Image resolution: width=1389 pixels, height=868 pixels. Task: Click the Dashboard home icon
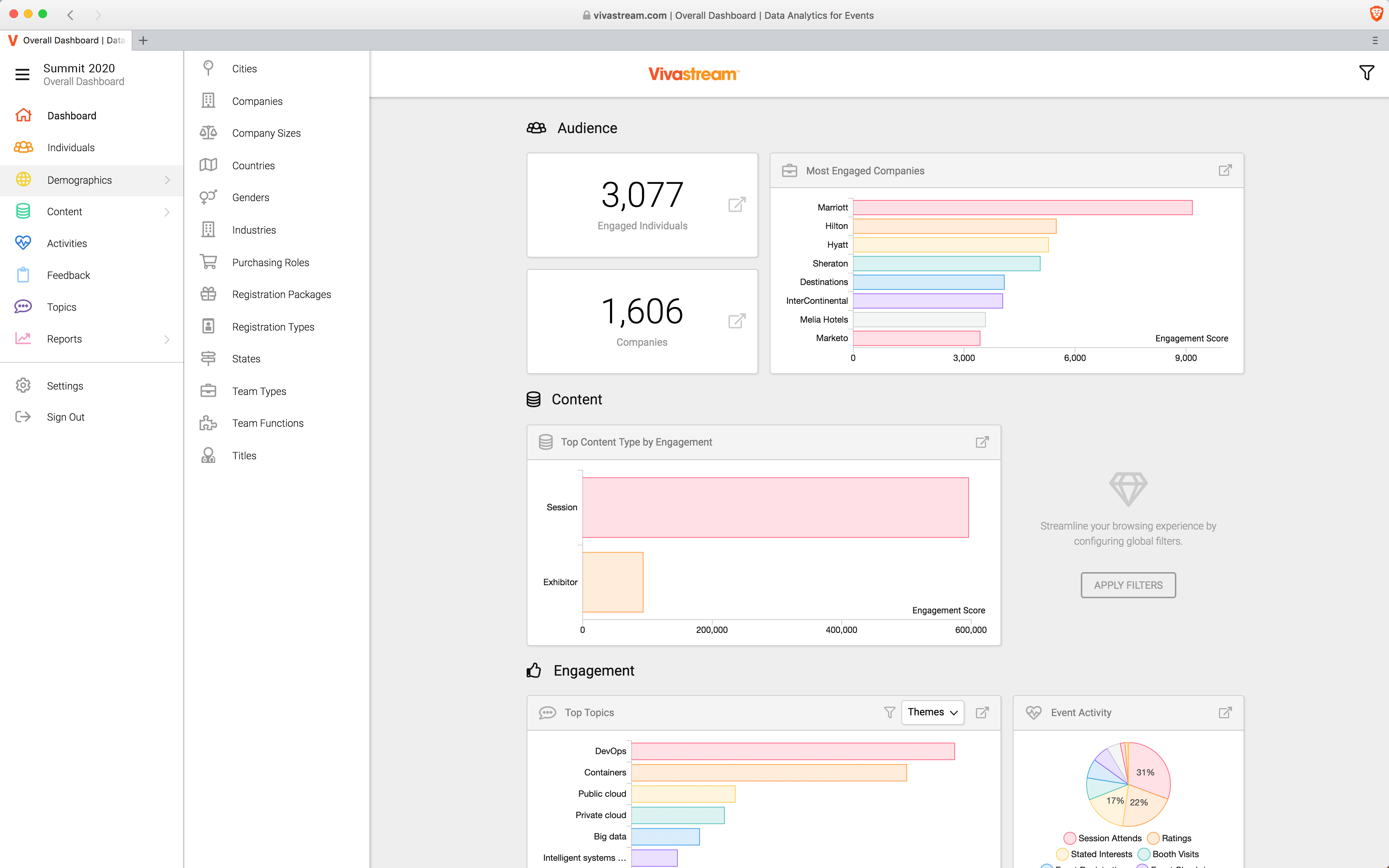click(23, 115)
